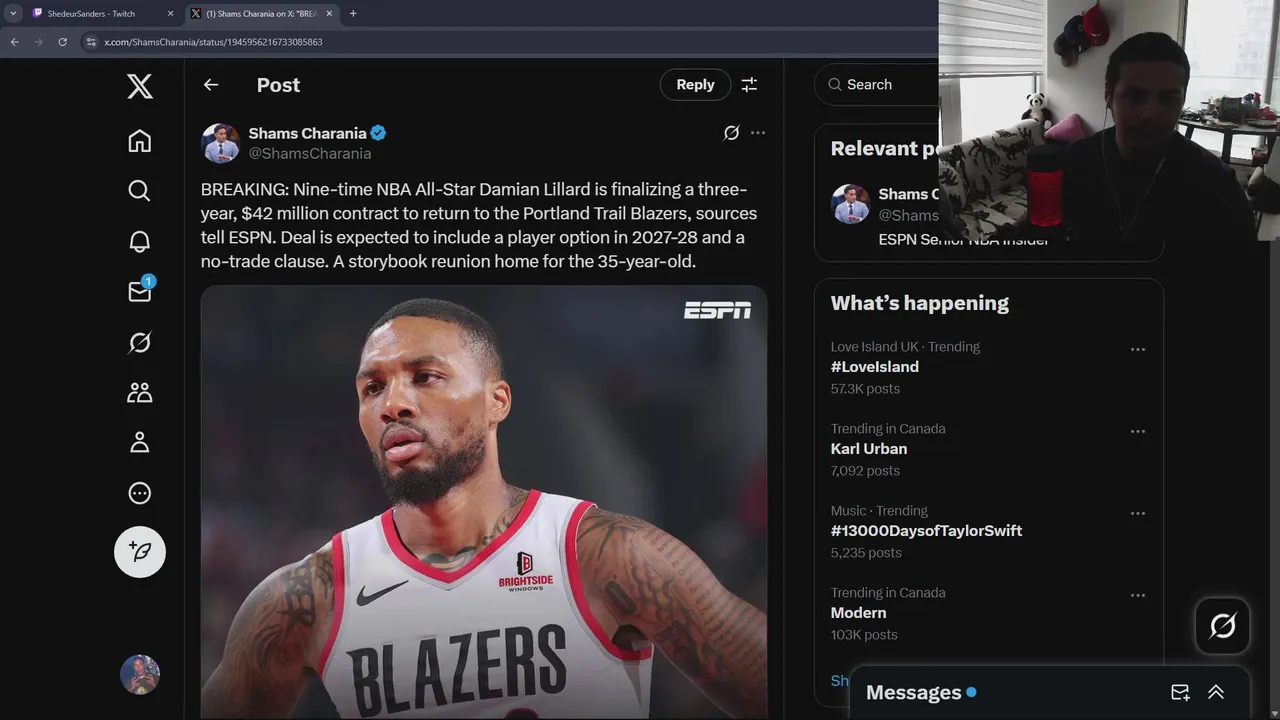Viewport: 1280px width, 720px height.
Task: Go to Home via house icon
Action: [x=140, y=141]
